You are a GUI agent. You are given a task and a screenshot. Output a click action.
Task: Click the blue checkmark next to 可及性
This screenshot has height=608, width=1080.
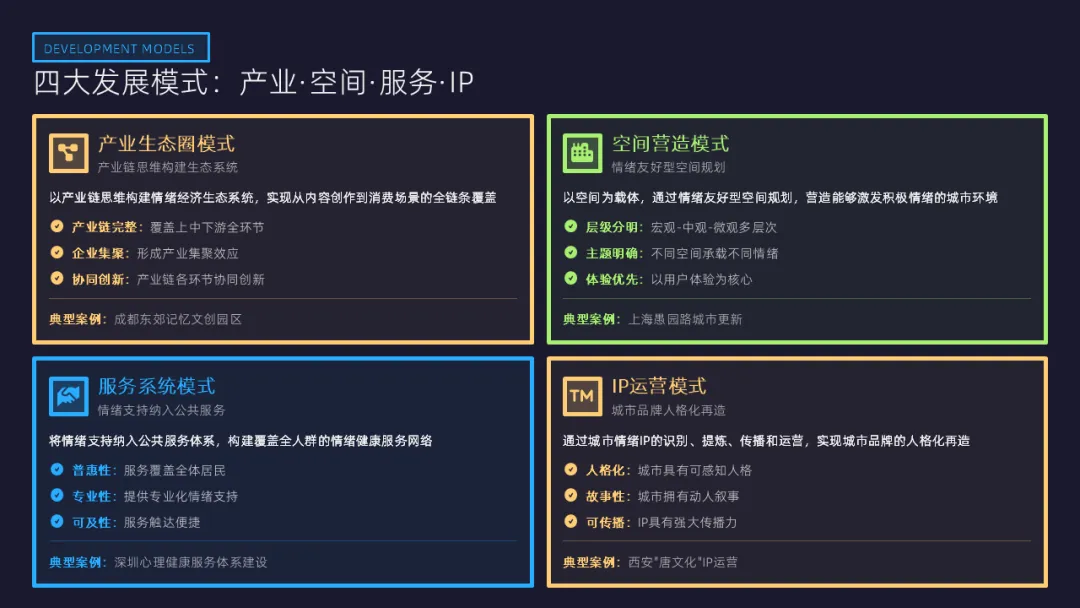pos(57,521)
